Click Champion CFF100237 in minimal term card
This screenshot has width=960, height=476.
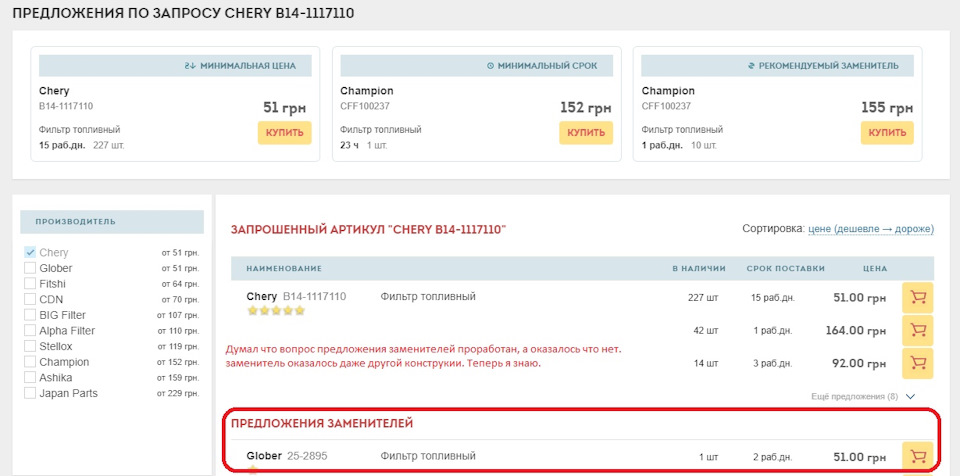(x=367, y=98)
